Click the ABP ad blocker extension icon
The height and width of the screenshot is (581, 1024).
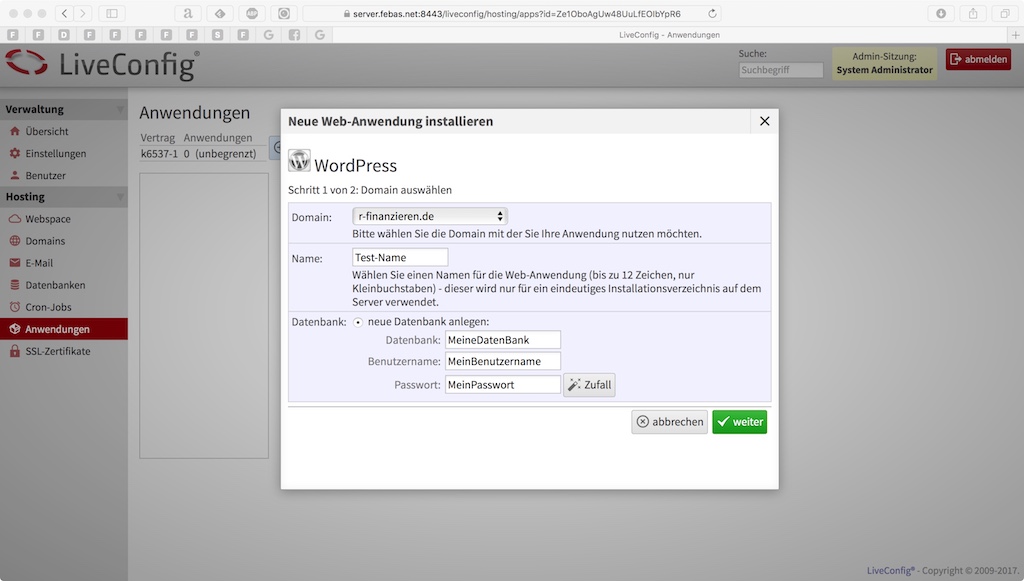[252, 13]
